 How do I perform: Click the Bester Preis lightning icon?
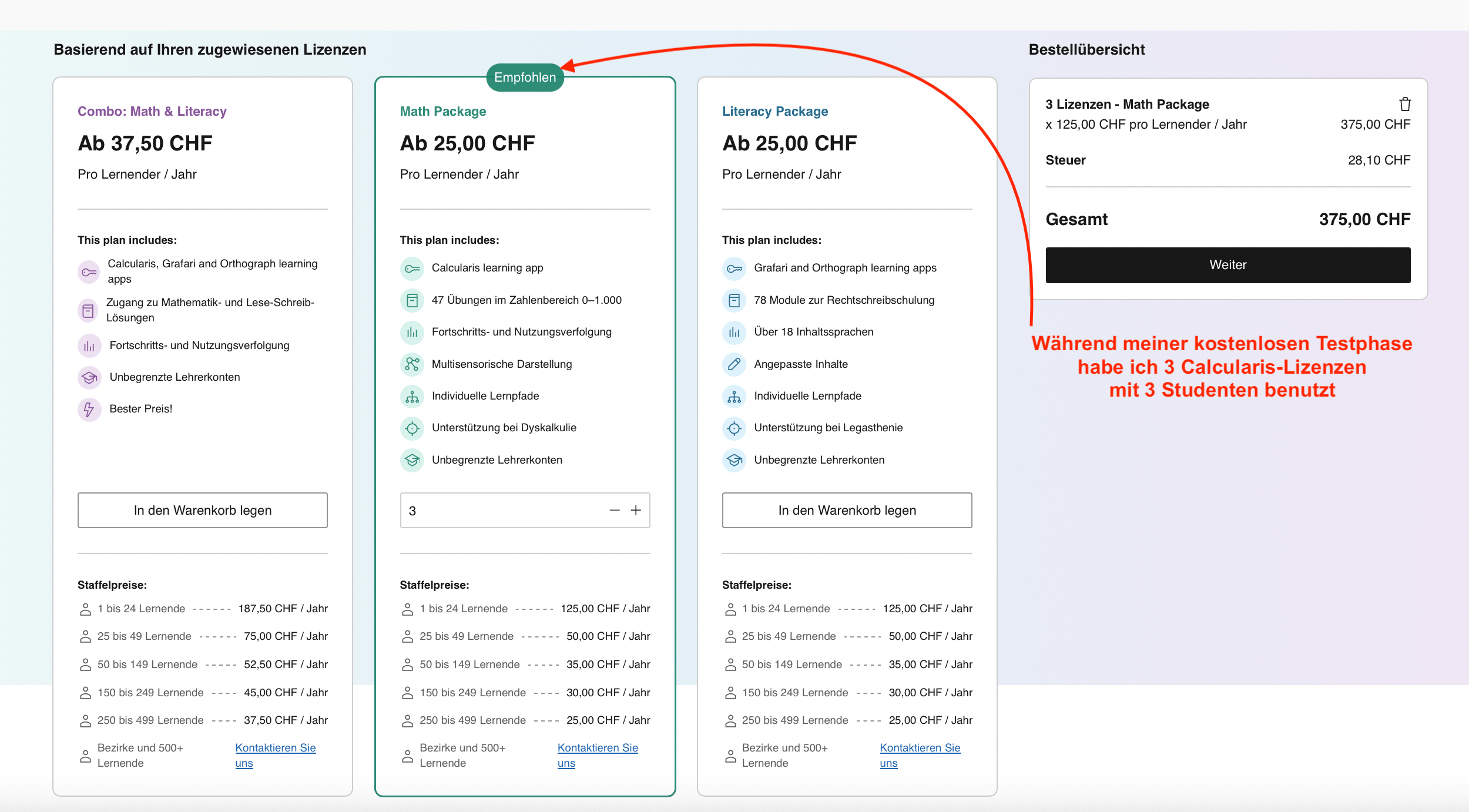pos(89,409)
